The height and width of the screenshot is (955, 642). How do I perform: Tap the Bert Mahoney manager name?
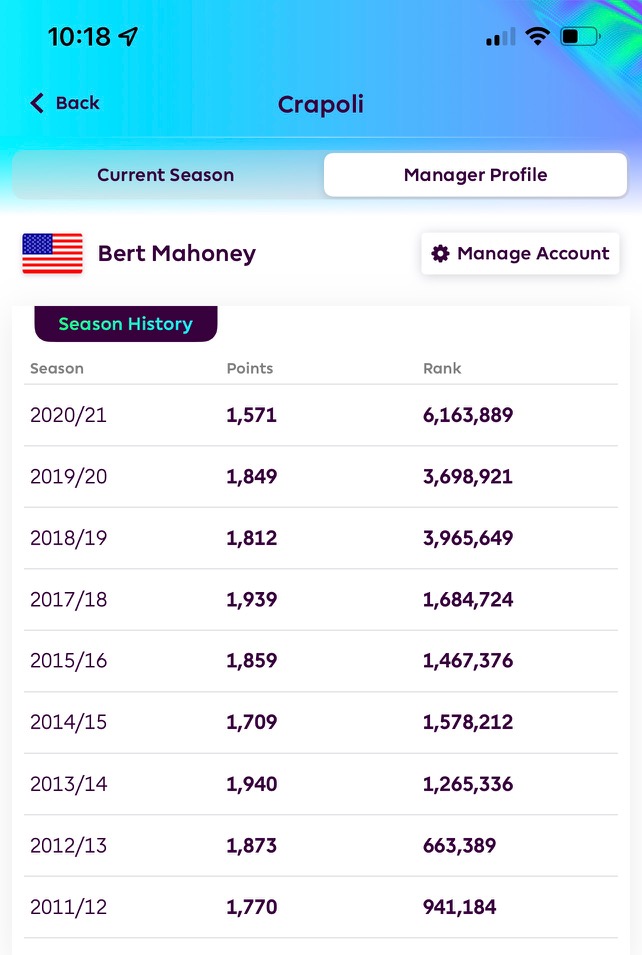coord(177,253)
